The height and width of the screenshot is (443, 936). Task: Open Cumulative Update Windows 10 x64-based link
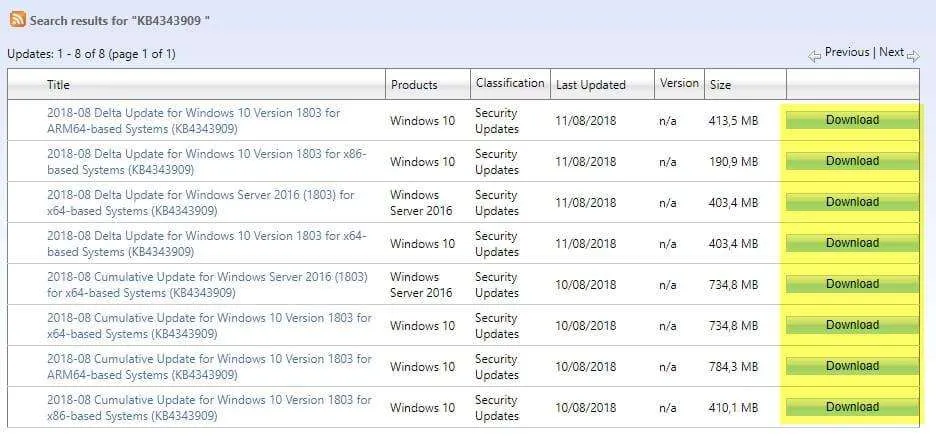209,326
